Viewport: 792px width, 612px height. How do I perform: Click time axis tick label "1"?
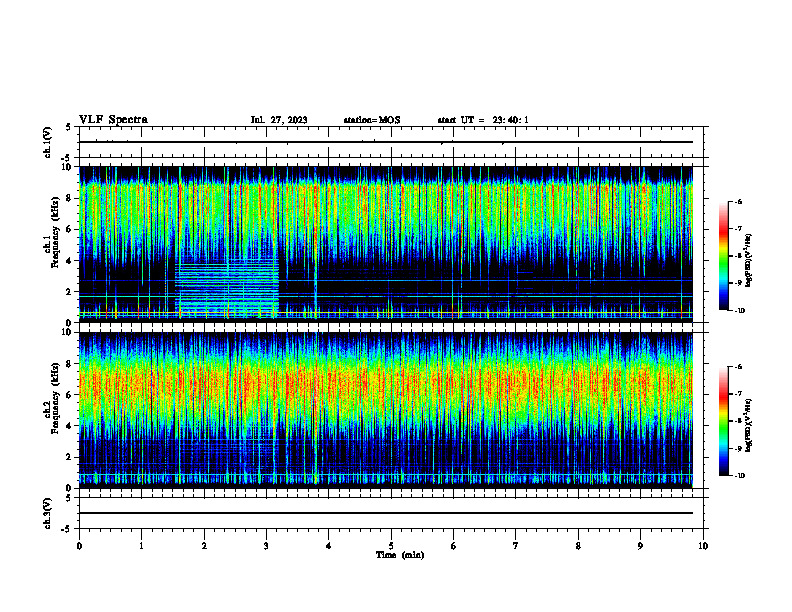(141, 546)
